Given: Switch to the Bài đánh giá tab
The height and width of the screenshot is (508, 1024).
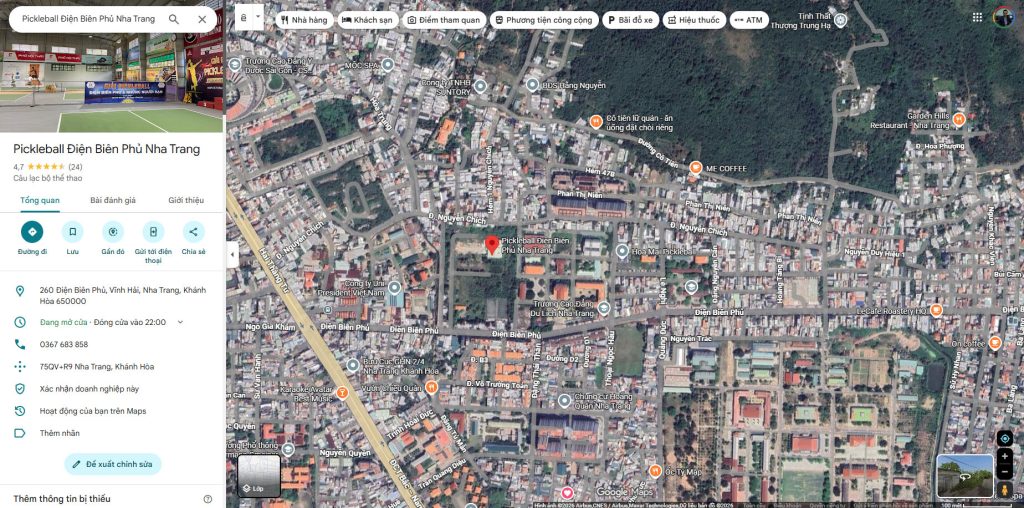Looking at the screenshot, I should click(113, 200).
